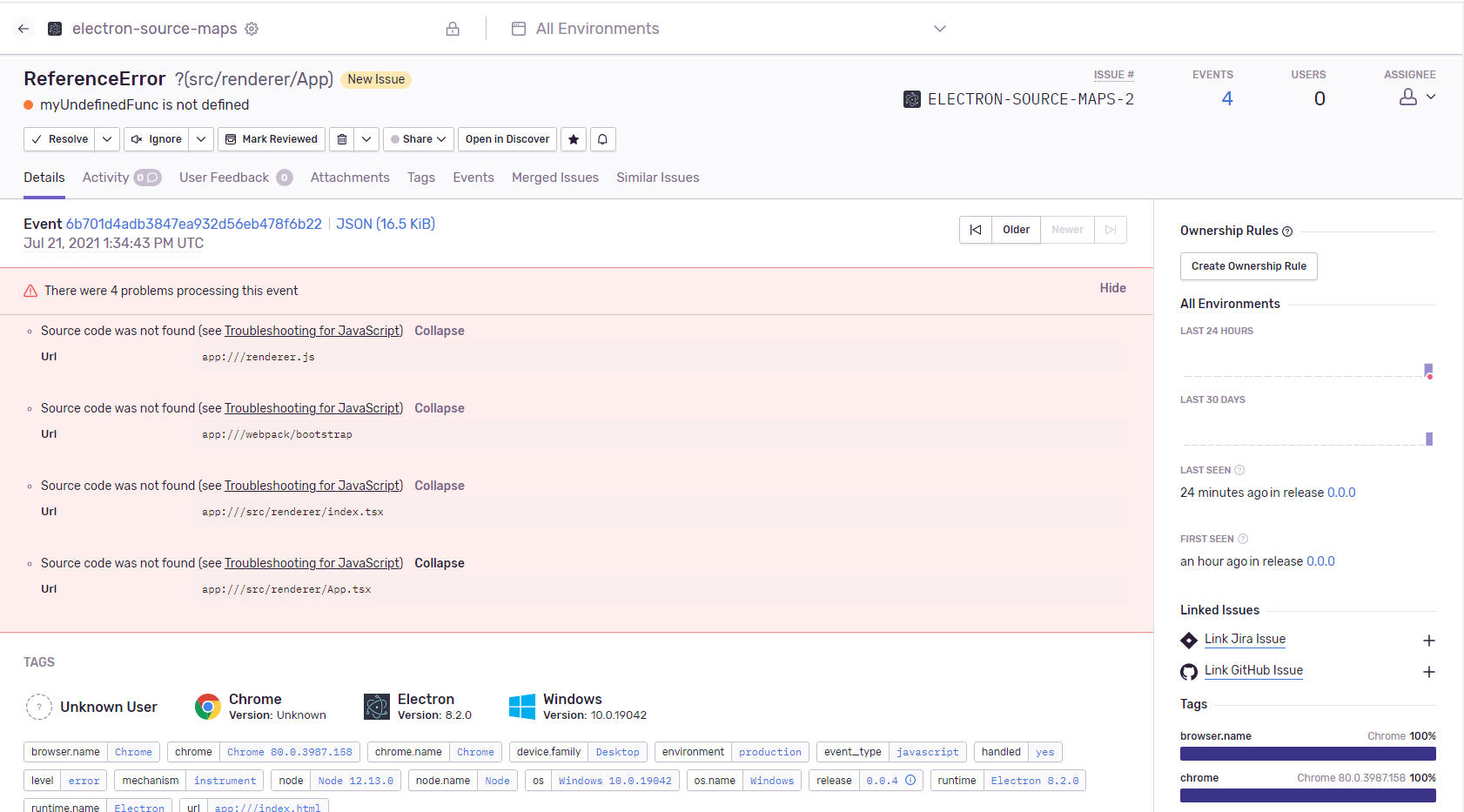Image resolution: width=1464 pixels, height=812 pixels.
Task: Click Link GitHub Issue
Action: [1253, 670]
